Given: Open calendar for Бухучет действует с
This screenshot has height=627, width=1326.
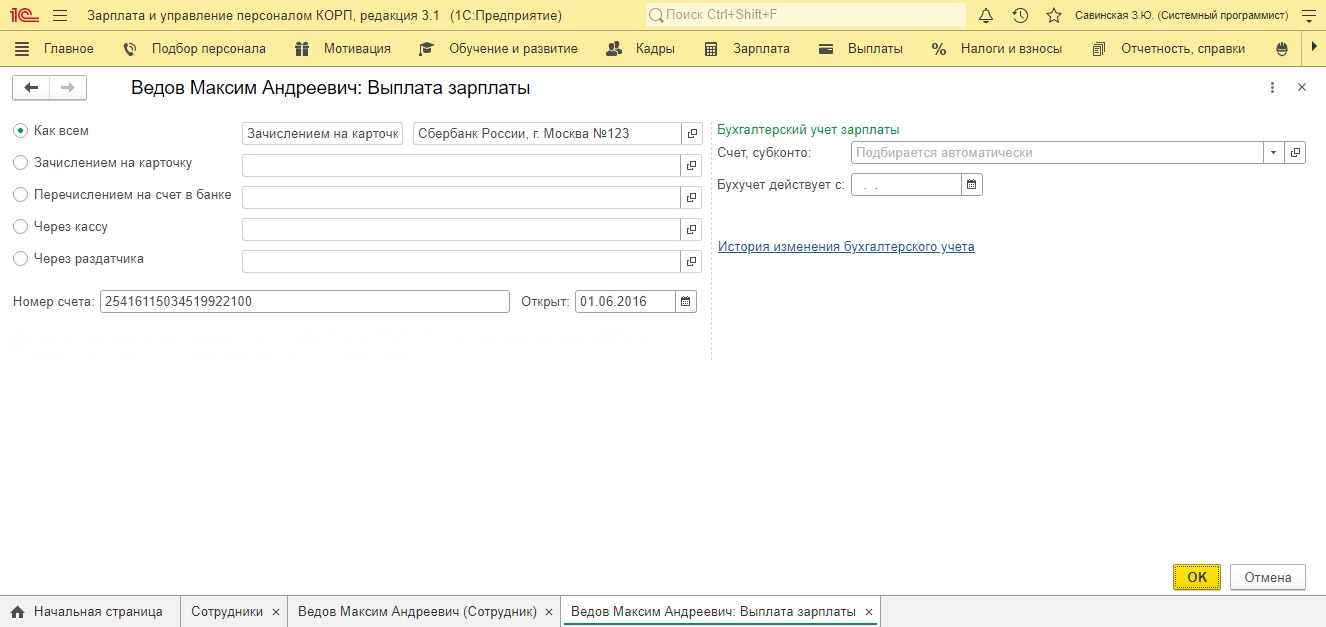Looking at the screenshot, I should [x=972, y=185].
